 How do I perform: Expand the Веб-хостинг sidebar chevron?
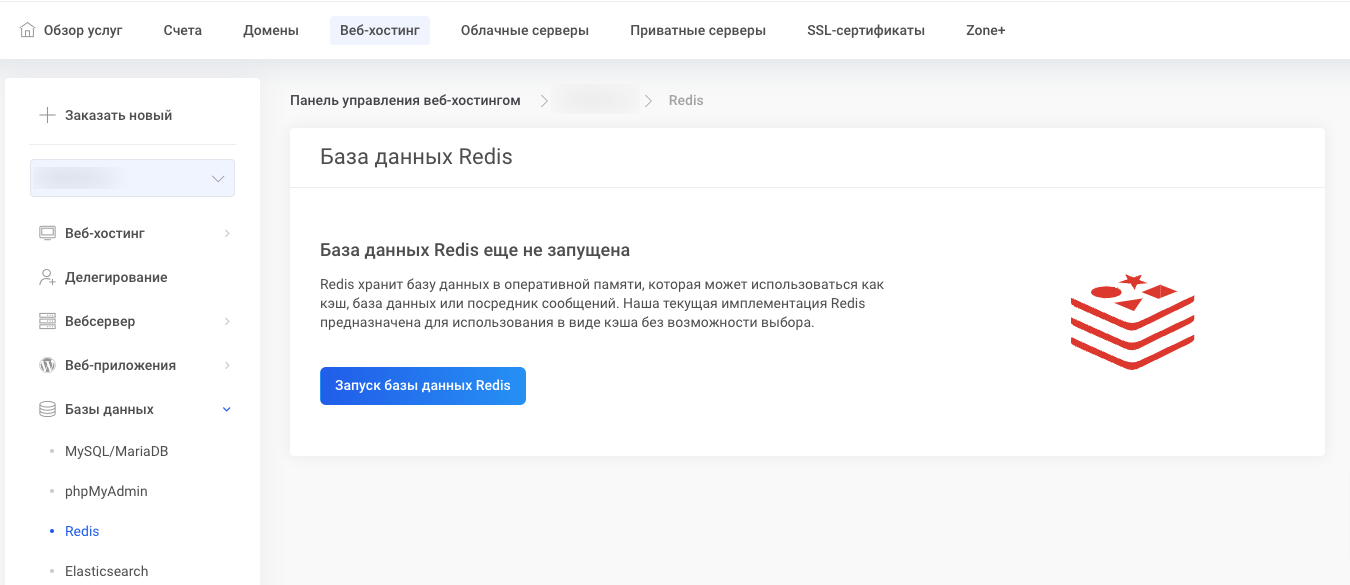click(227, 233)
